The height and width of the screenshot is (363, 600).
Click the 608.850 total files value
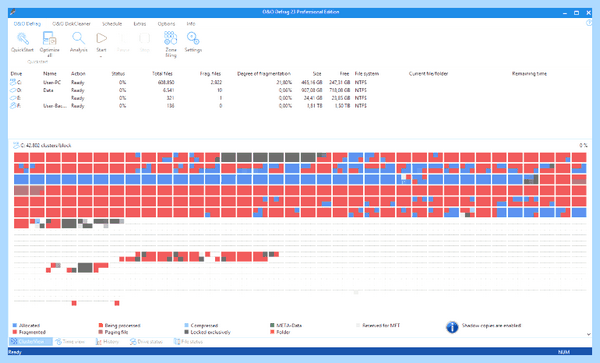tap(166, 82)
